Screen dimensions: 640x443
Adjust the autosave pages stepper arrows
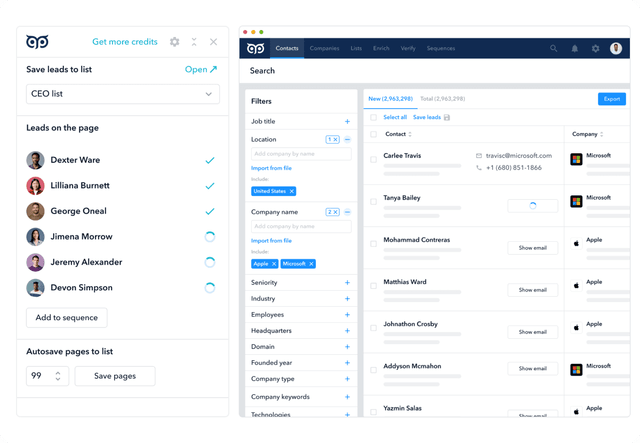tap(58, 376)
